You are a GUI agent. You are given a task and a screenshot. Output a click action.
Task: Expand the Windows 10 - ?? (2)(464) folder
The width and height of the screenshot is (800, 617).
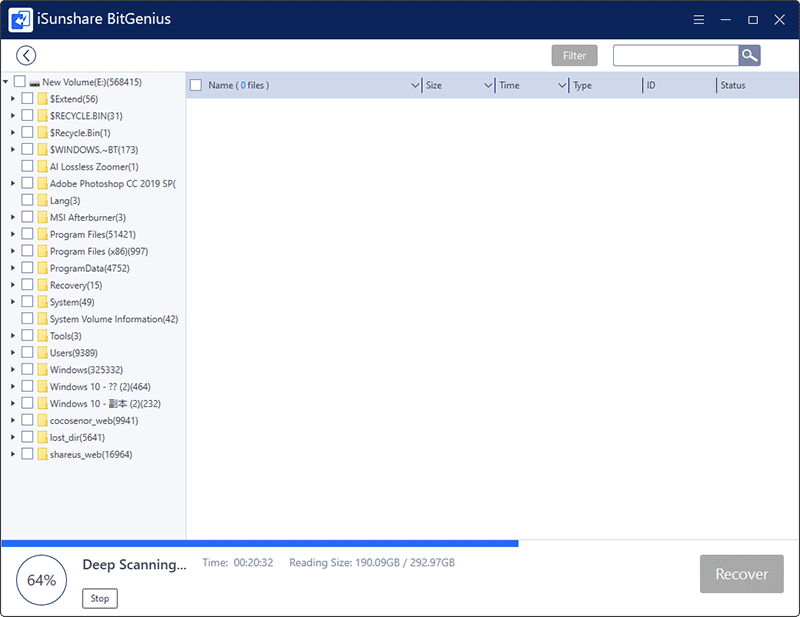13,386
